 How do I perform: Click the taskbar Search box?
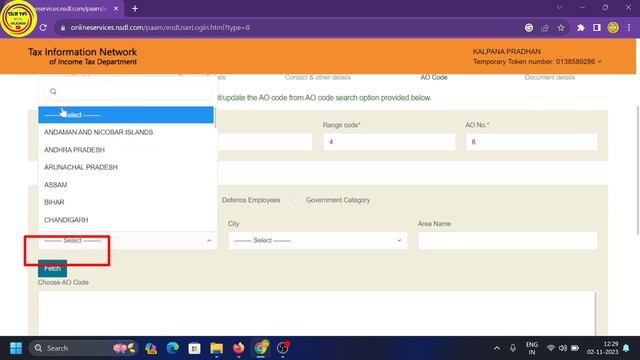(x=84, y=348)
